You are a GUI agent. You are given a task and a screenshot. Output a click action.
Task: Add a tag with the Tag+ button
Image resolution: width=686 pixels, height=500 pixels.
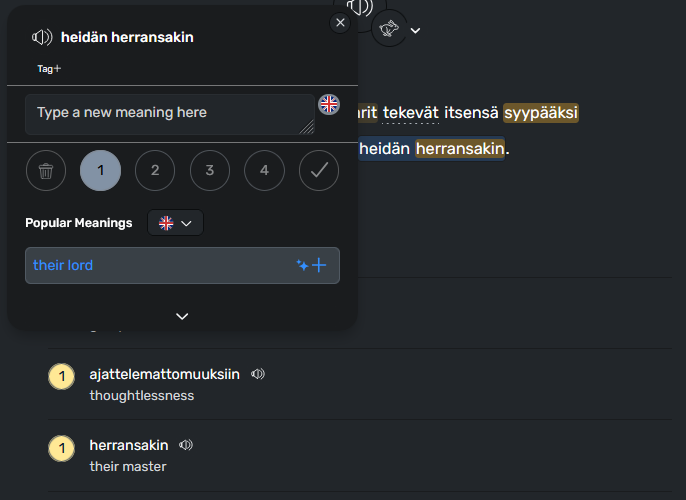[x=49, y=69]
